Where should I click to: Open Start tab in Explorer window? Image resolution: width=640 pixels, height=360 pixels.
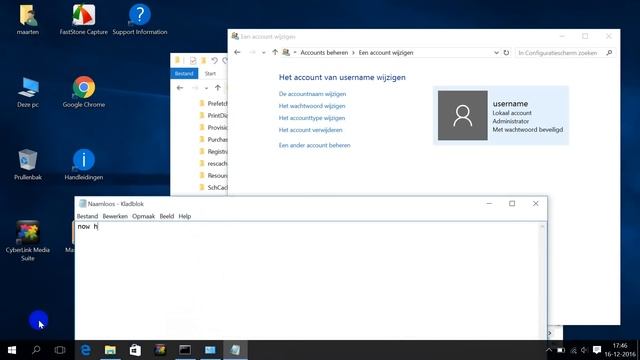[x=210, y=73]
